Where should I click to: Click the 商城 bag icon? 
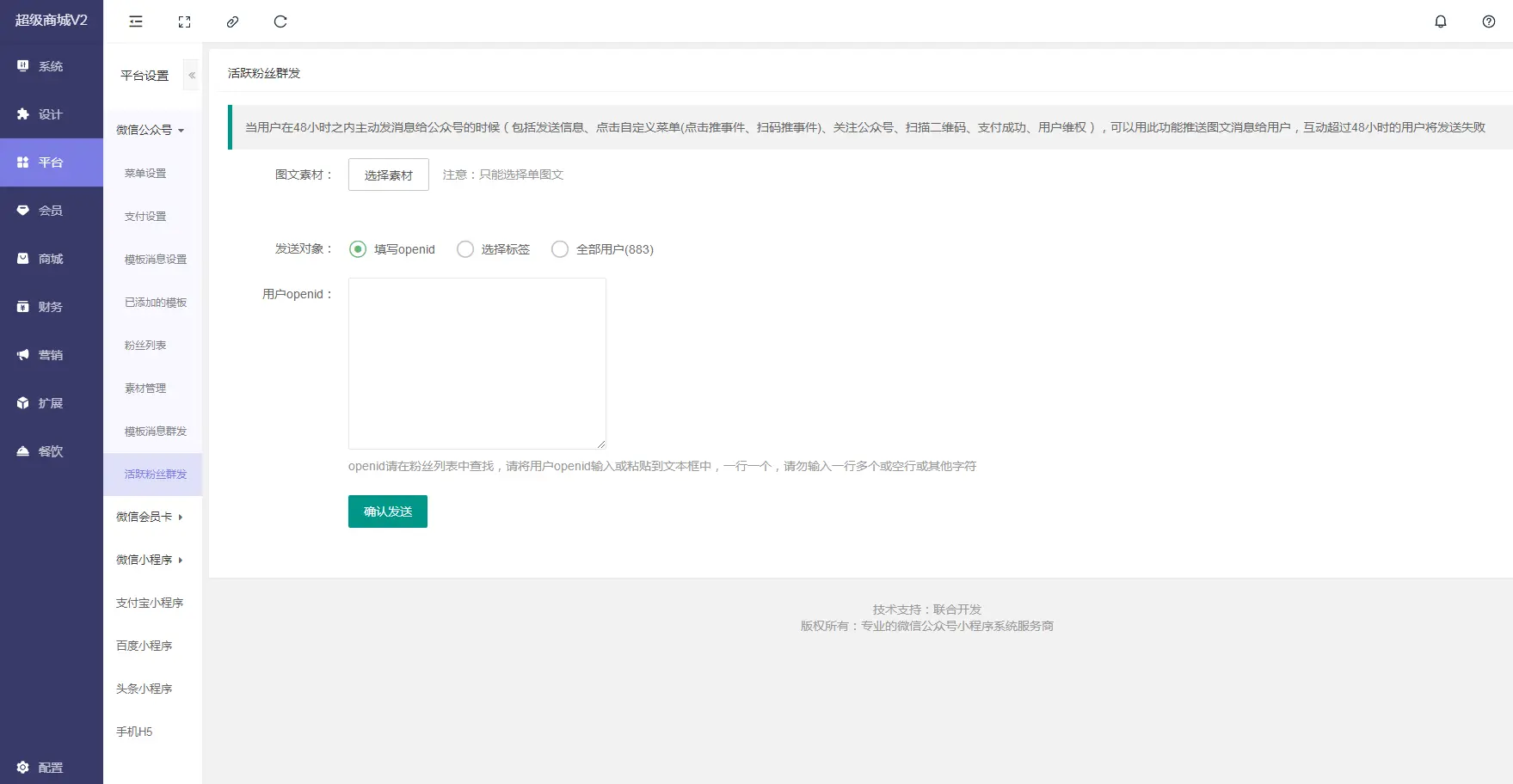point(23,259)
